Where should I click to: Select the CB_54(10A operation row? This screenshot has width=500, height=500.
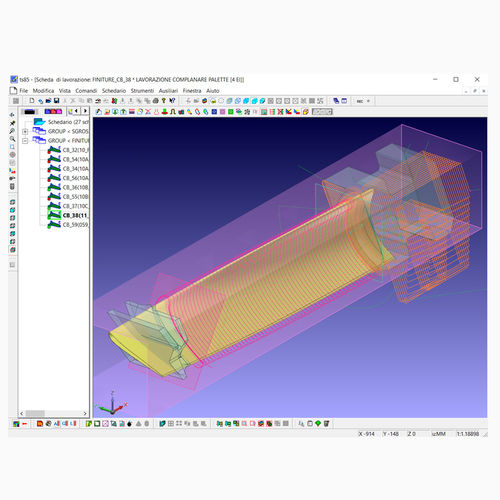68,159
